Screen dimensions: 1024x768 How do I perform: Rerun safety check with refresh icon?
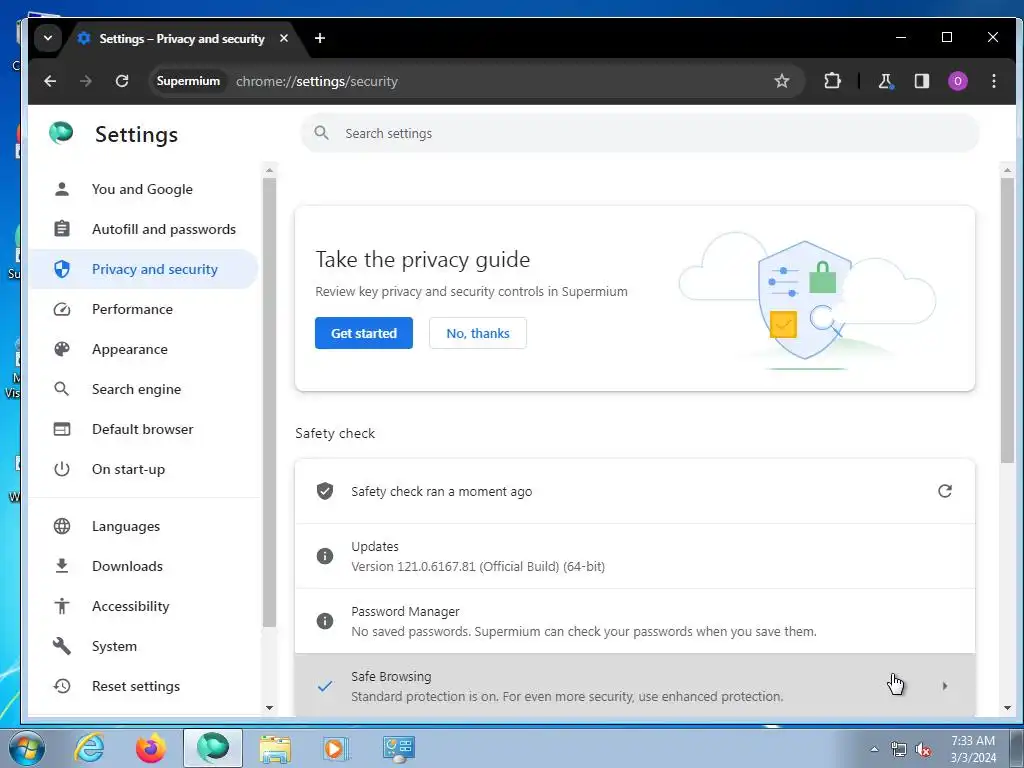[x=944, y=491]
